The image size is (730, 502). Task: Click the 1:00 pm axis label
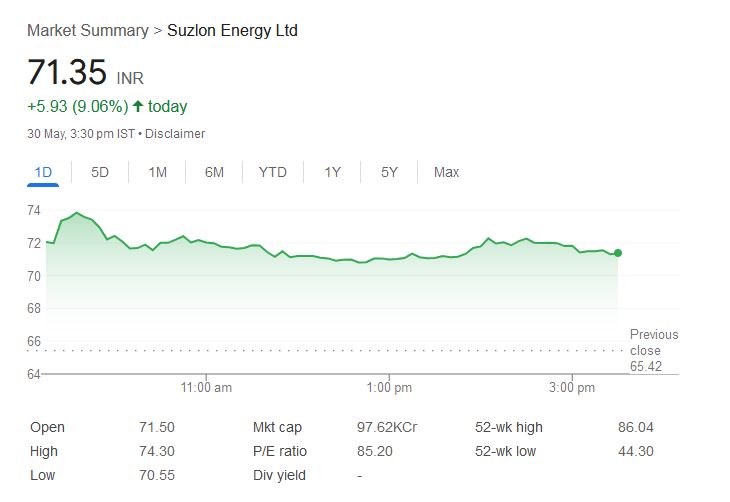[389, 387]
